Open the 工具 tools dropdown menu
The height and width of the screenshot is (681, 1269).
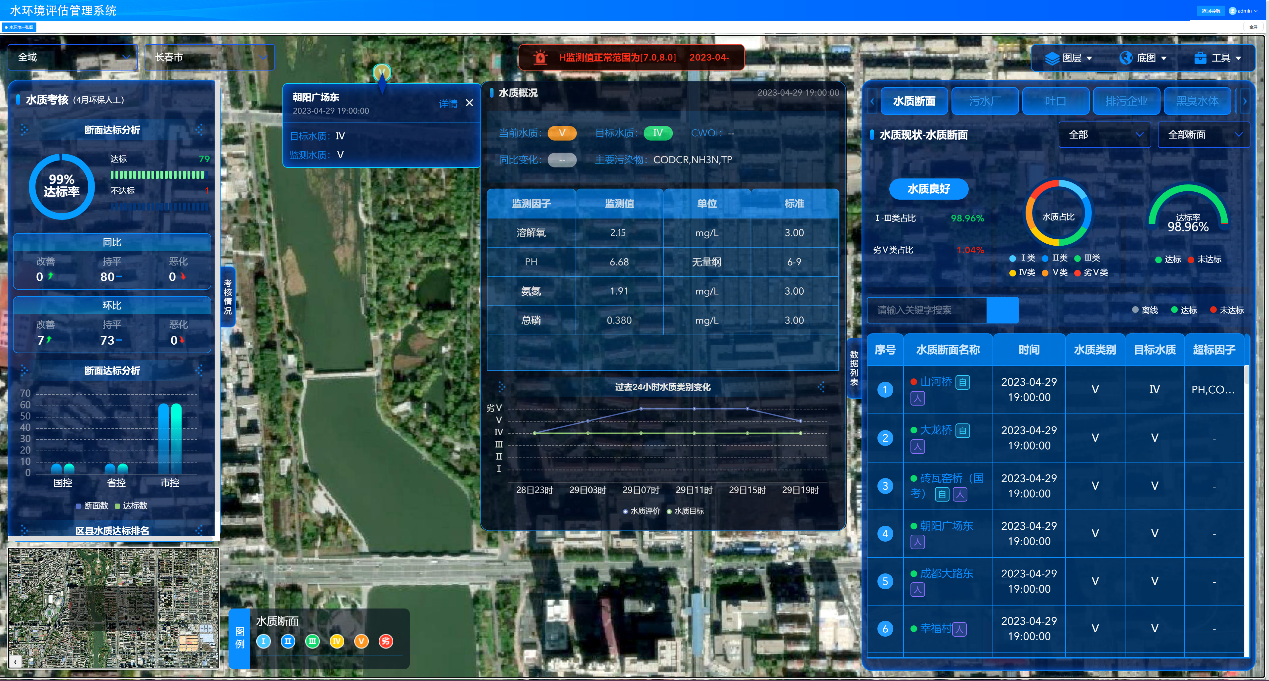1218,58
